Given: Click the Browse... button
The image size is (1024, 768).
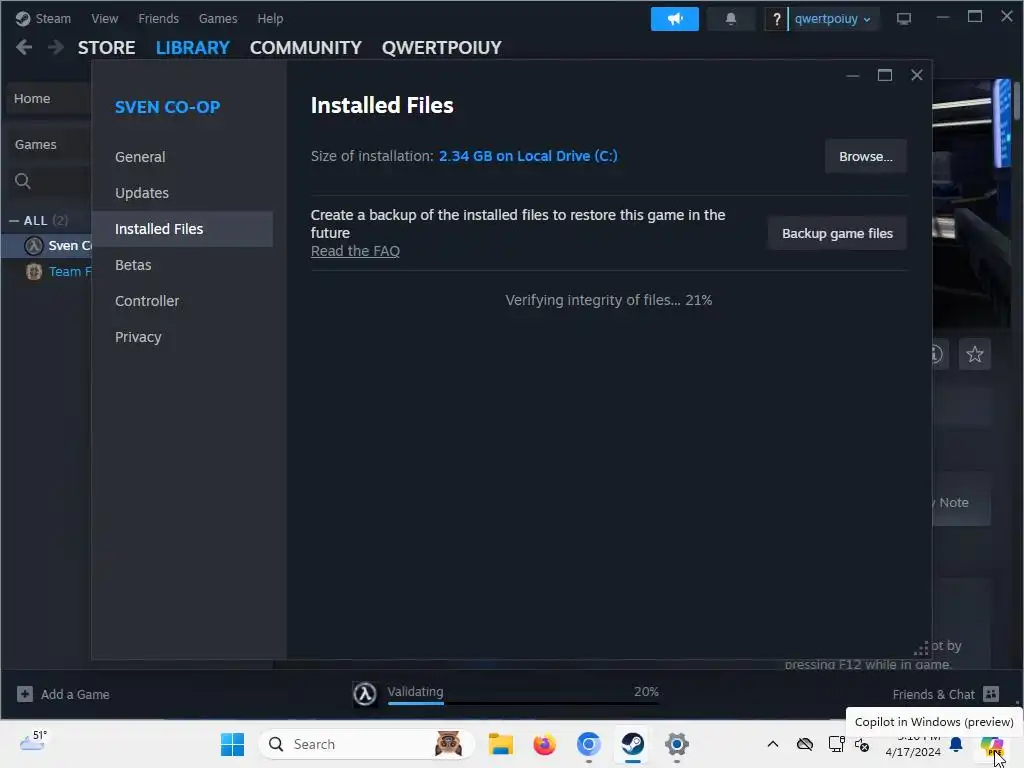Looking at the screenshot, I should tap(865, 156).
